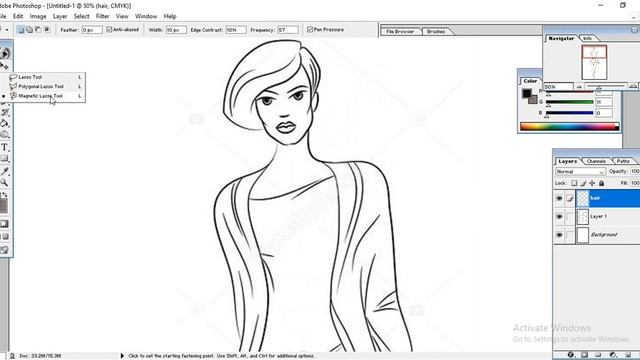Click the screen mode button in toolbox

pyautogui.click(x=4, y=237)
